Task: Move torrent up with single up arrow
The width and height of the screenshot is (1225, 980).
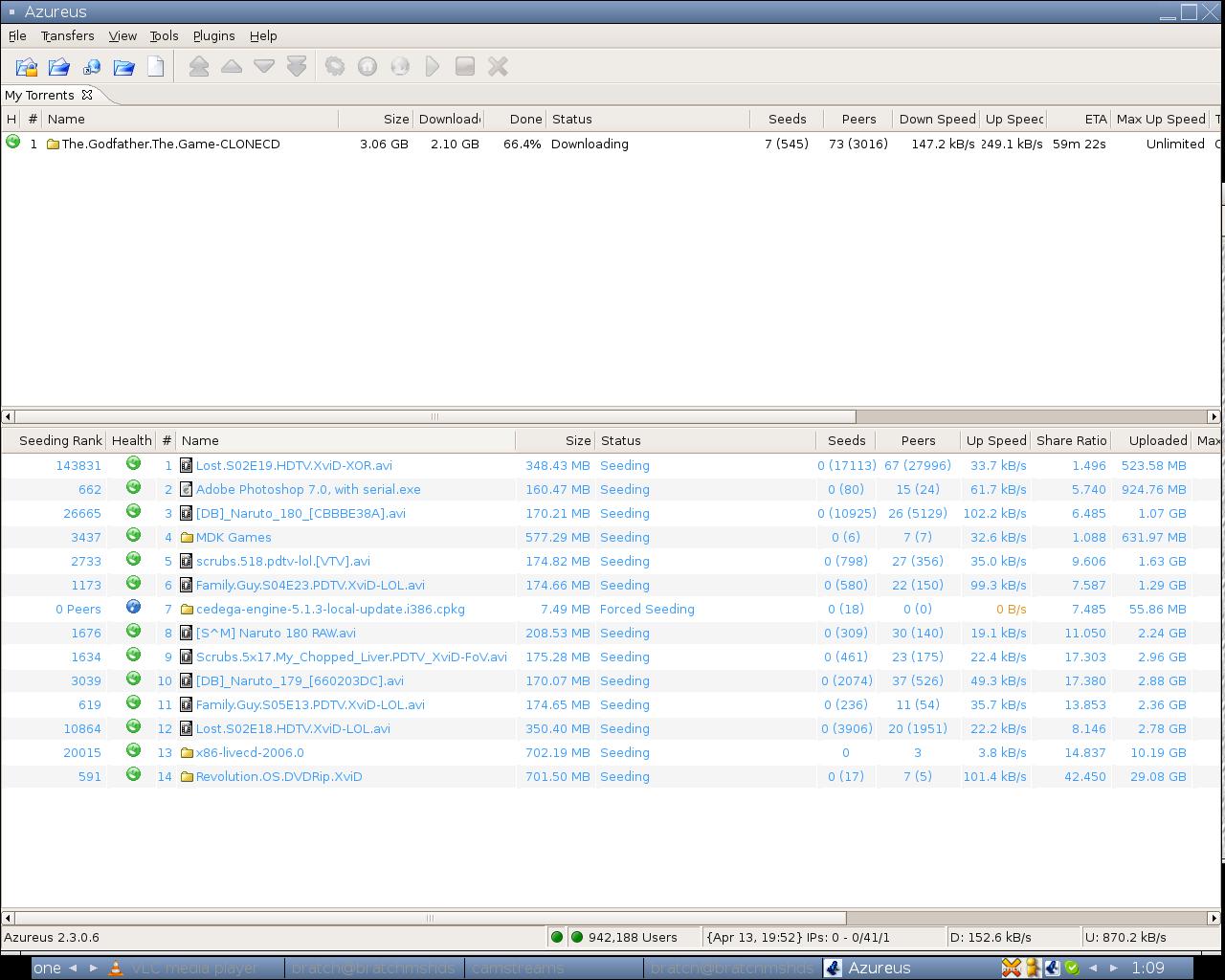Action: pyautogui.click(x=232, y=66)
